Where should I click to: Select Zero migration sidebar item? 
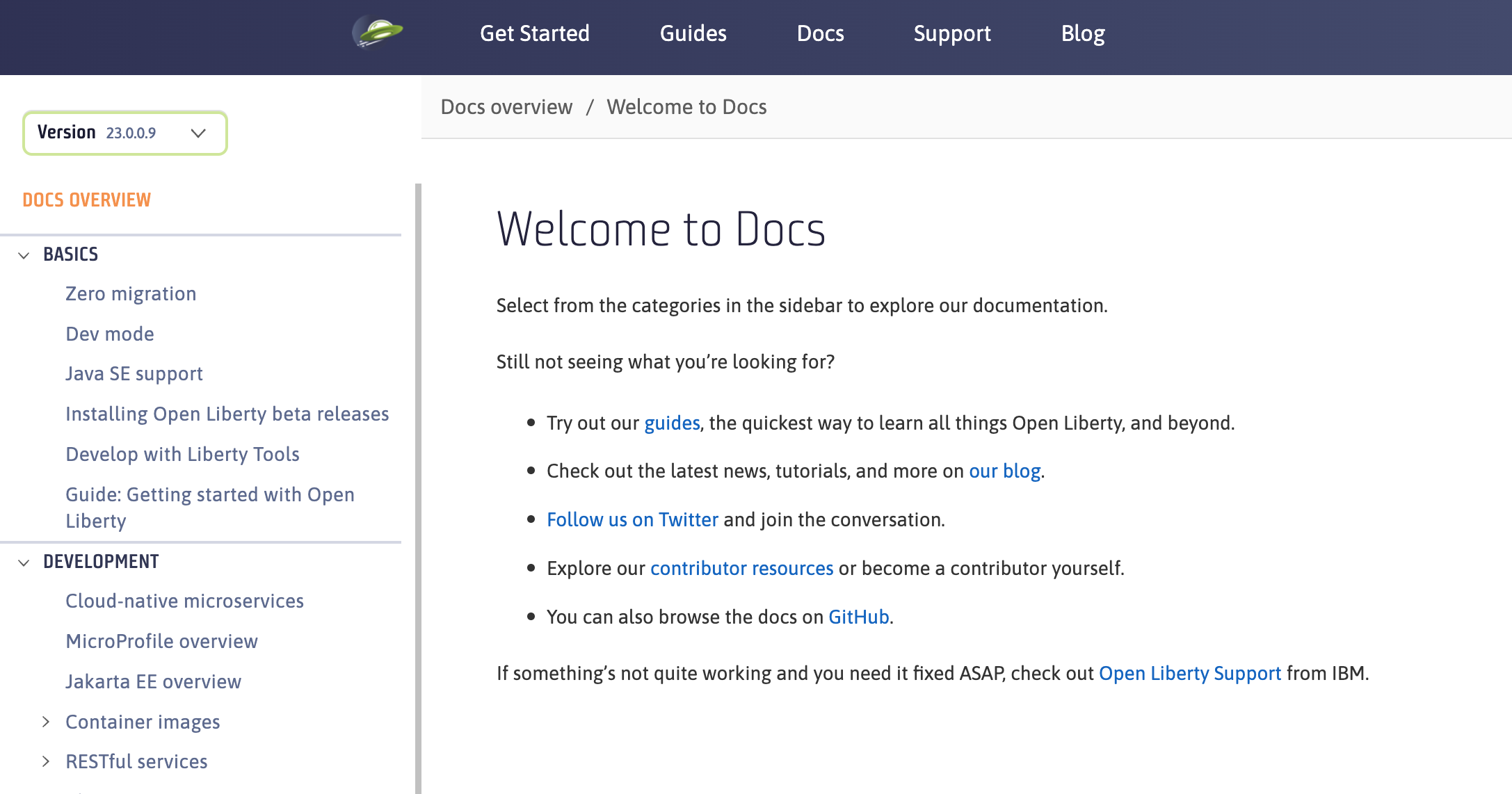pos(130,293)
